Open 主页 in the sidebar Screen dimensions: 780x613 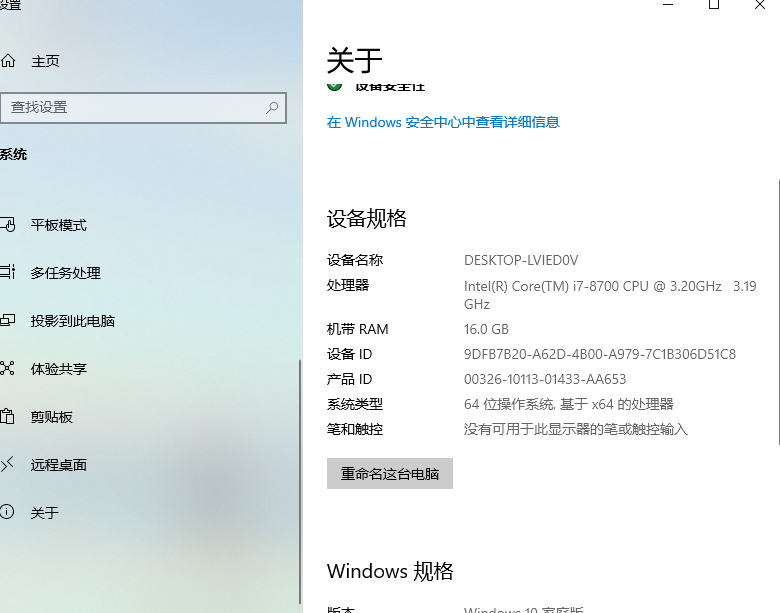pyautogui.click(x=45, y=61)
